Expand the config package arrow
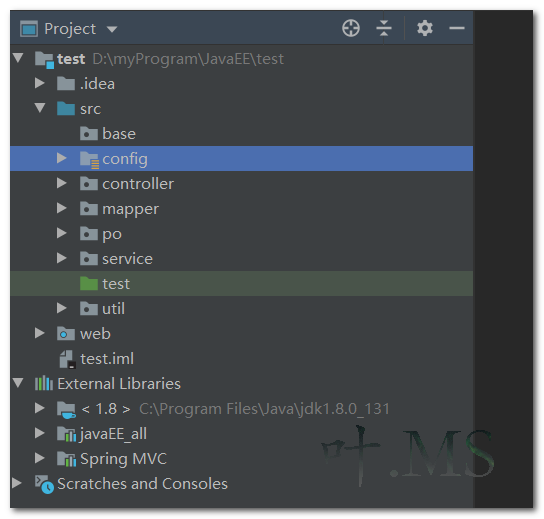This screenshot has height=519, width=544. click(x=62, y=158)
